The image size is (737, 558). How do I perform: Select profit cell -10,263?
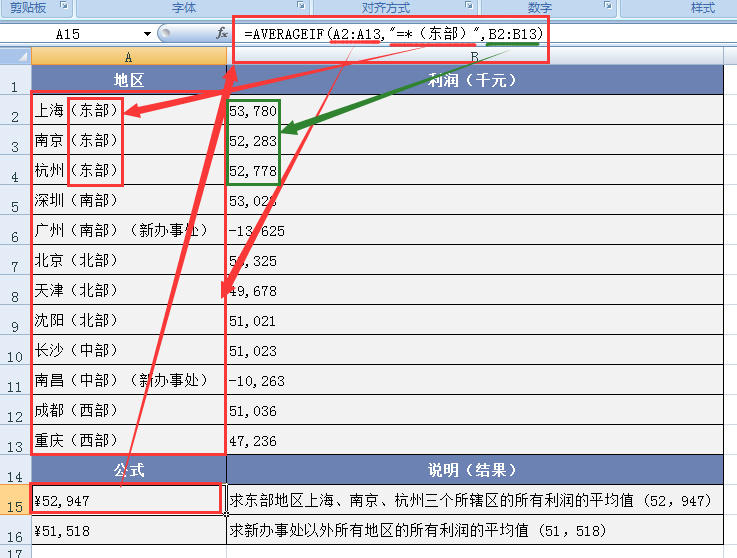pyautogui.click(x=475, y=380)
